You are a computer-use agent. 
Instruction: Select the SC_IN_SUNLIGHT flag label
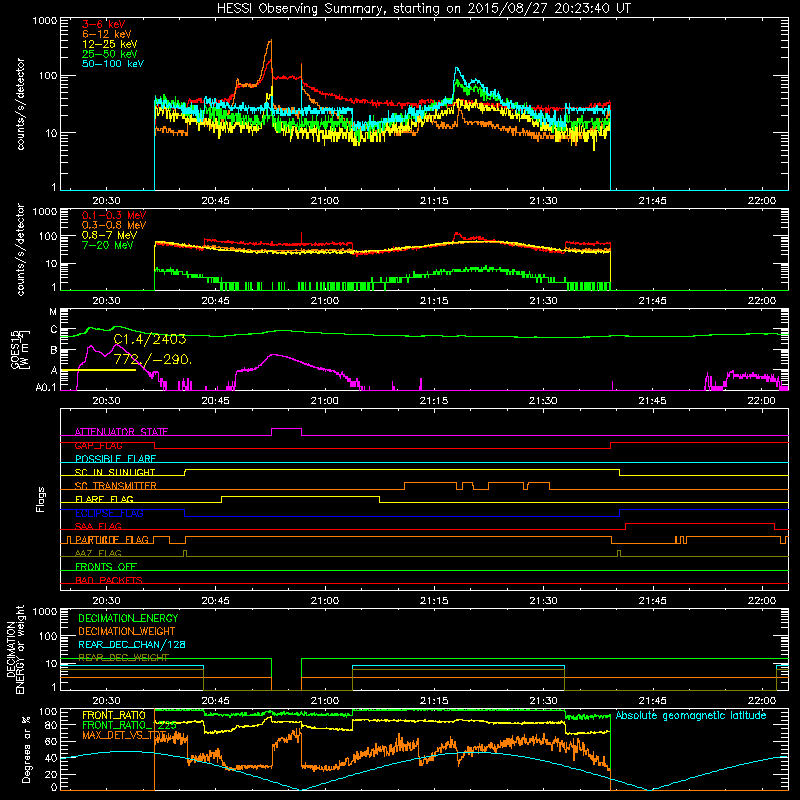pyautogui.click(x=114, y=472)
